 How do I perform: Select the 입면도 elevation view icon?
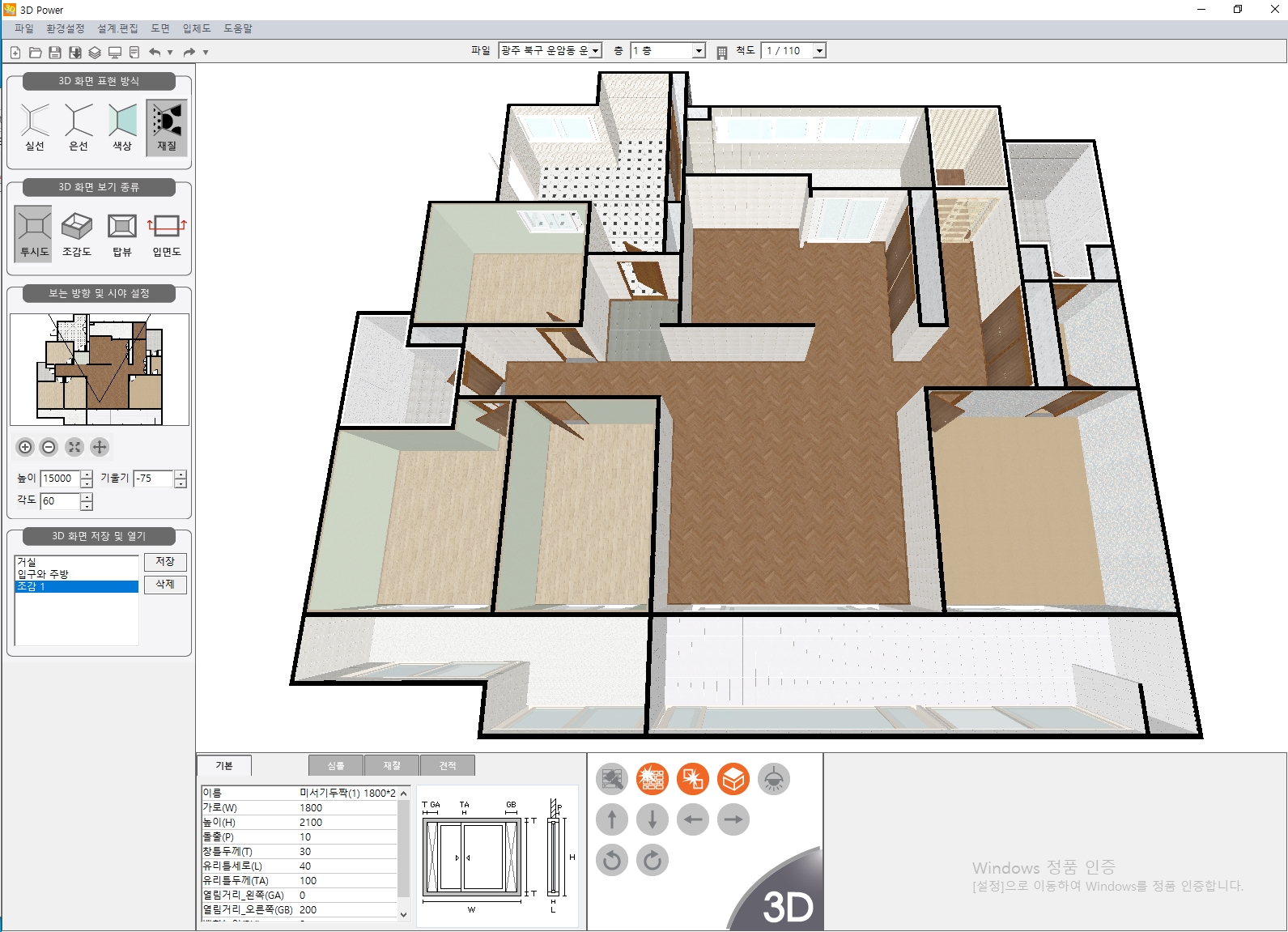[x=167, y=227]
